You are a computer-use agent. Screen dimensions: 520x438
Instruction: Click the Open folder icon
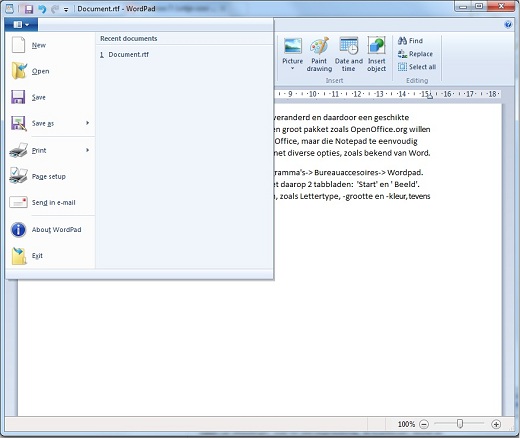point(19,71)
